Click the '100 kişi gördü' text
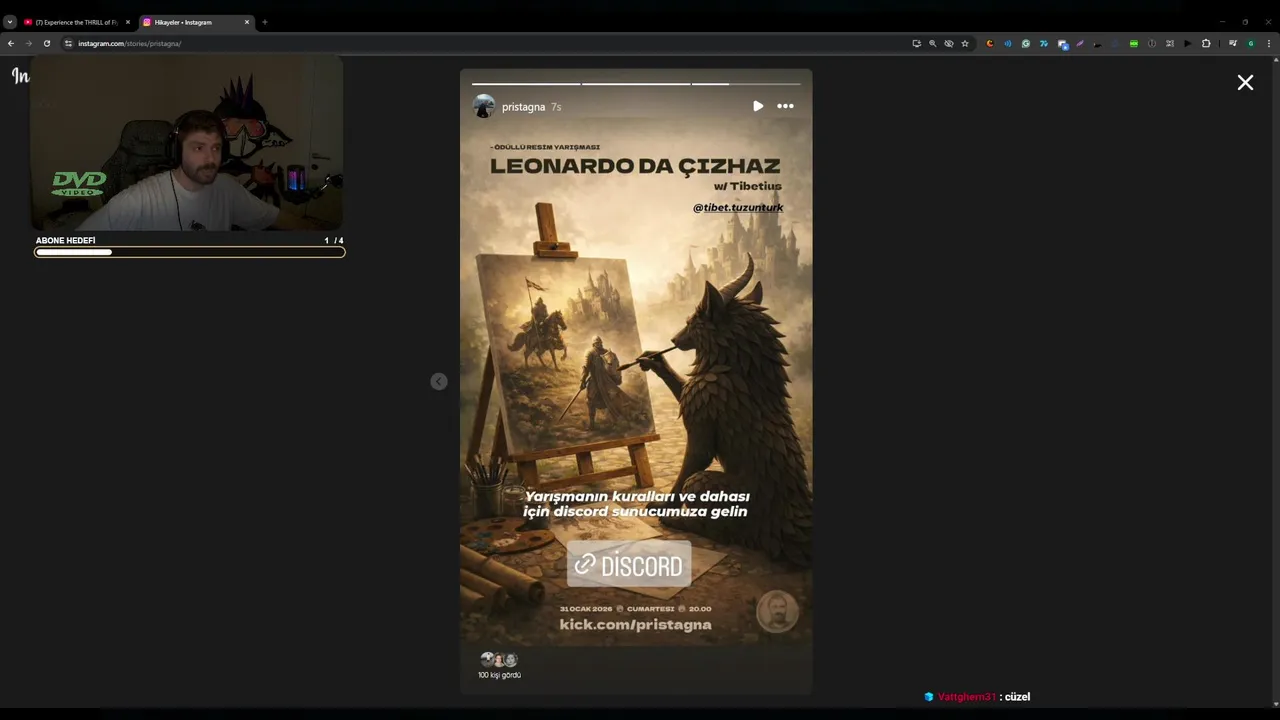 pos(499,675)
